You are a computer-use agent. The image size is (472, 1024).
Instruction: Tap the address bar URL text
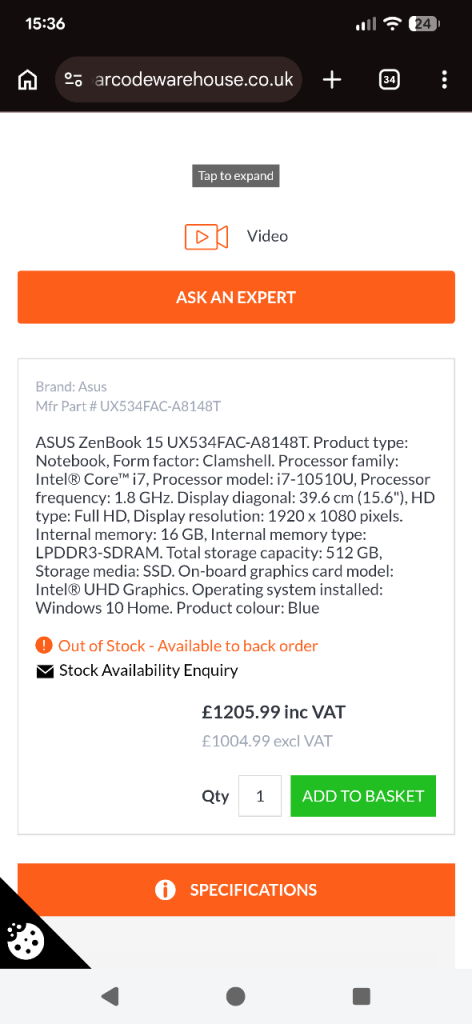coord(194,80)
